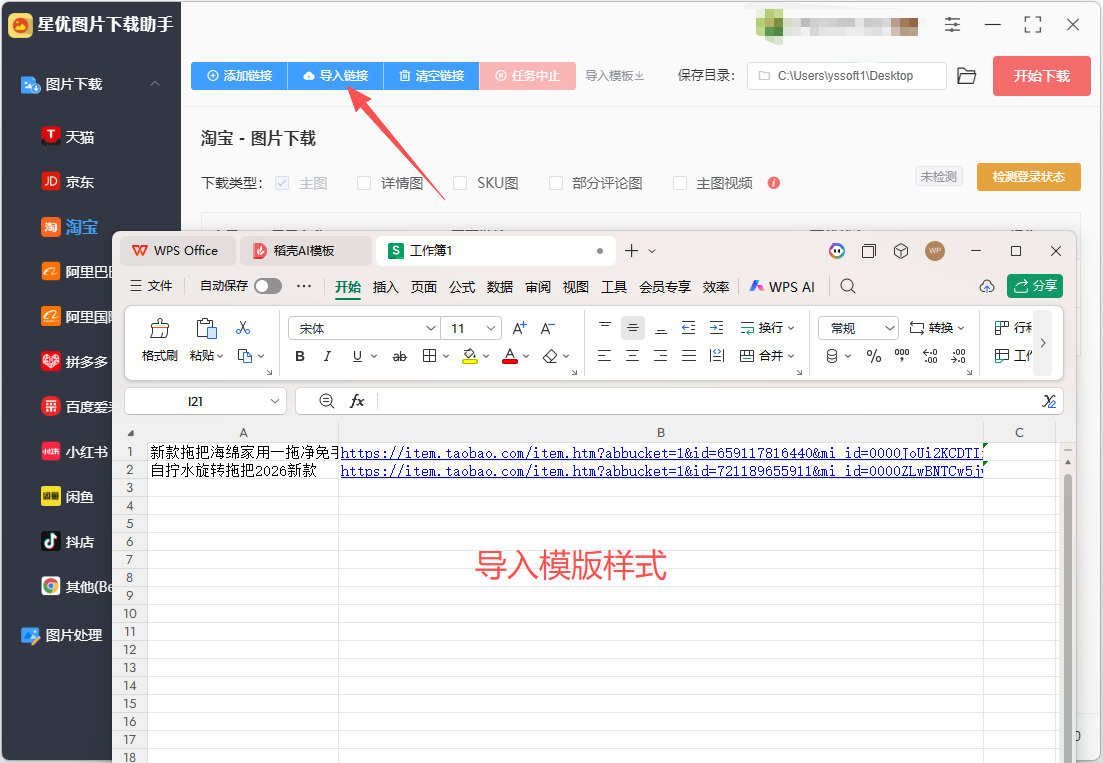Image resolution: width=1103 pixels, height=763 pixels.
Task: Click the percent style icon
Action: click(x=874, y=357)
